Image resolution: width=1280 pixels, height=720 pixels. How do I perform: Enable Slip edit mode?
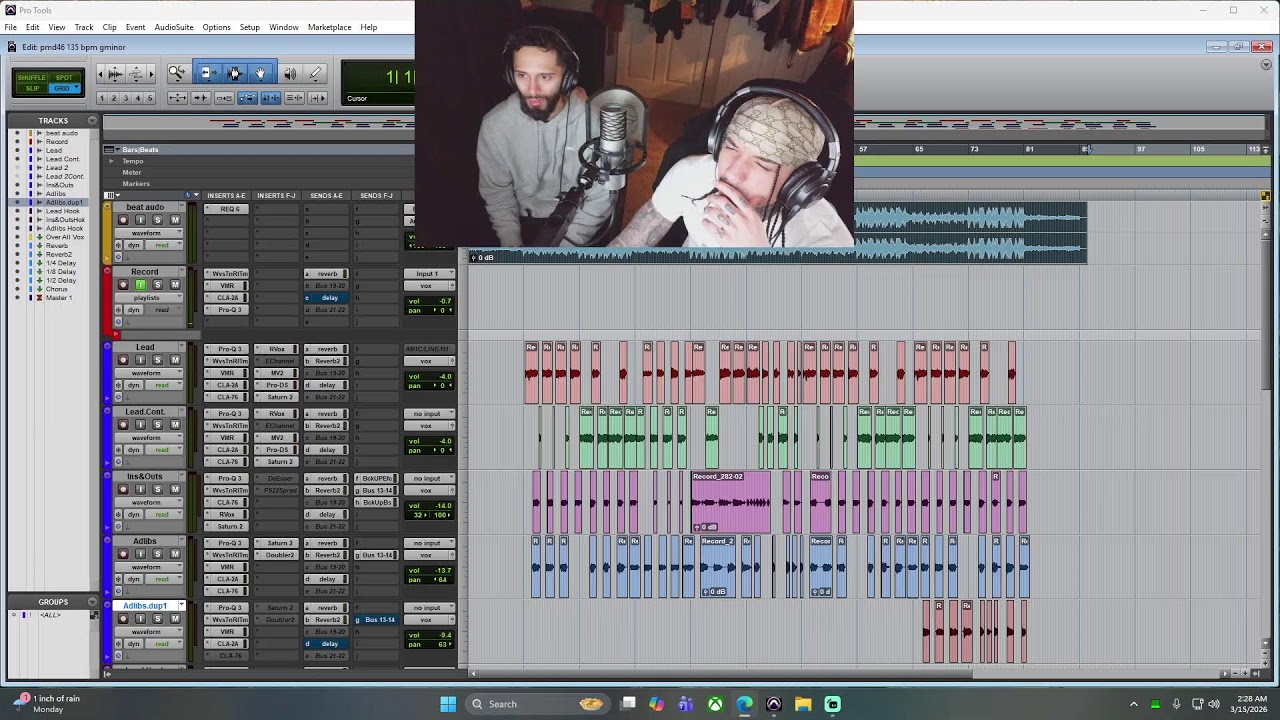pos(31,88)
